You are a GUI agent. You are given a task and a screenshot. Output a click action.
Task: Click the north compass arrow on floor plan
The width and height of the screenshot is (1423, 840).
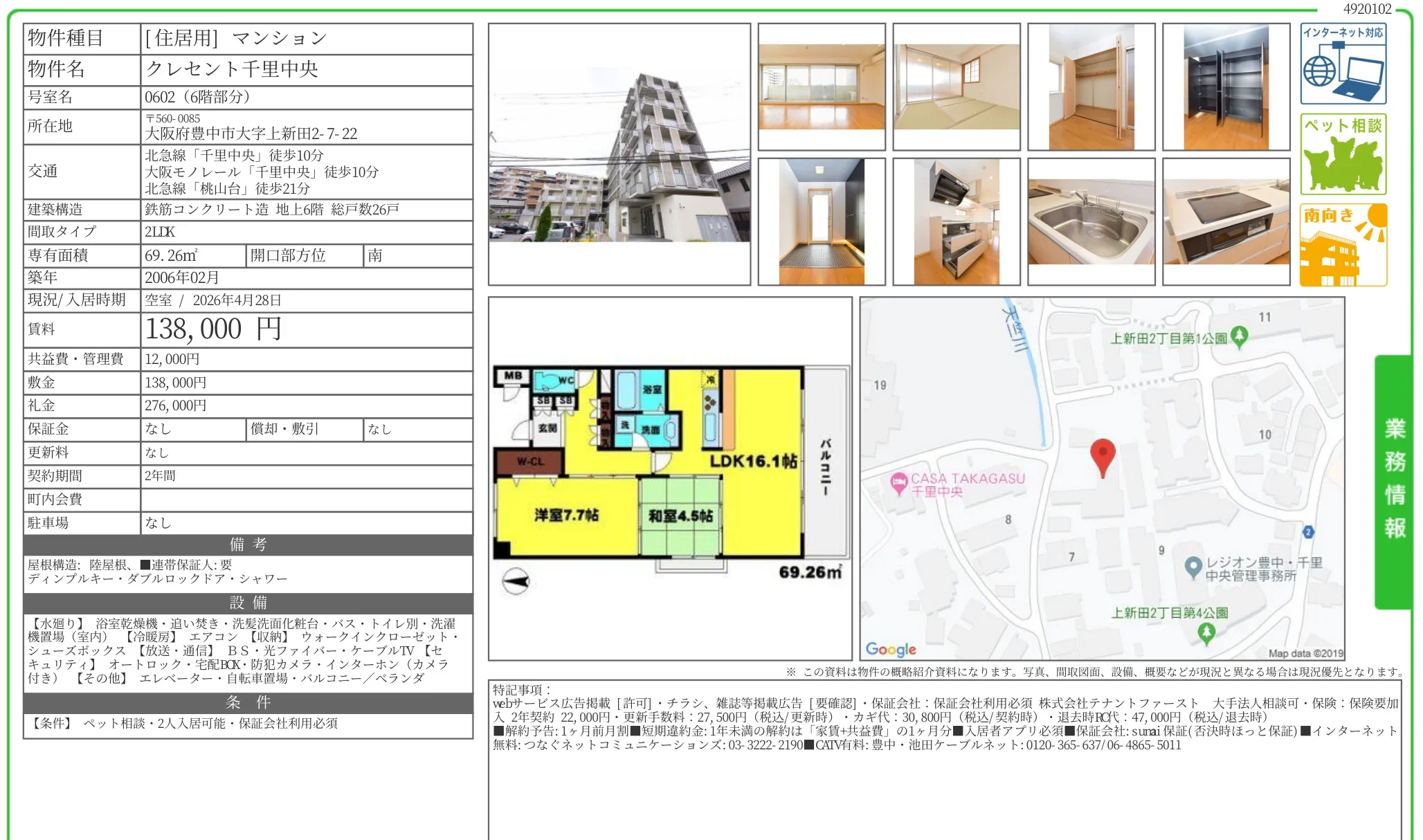coord(516,581)
